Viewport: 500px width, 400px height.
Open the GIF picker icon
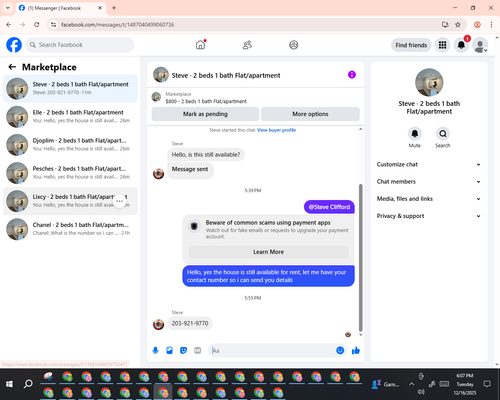tap(198, 350)
